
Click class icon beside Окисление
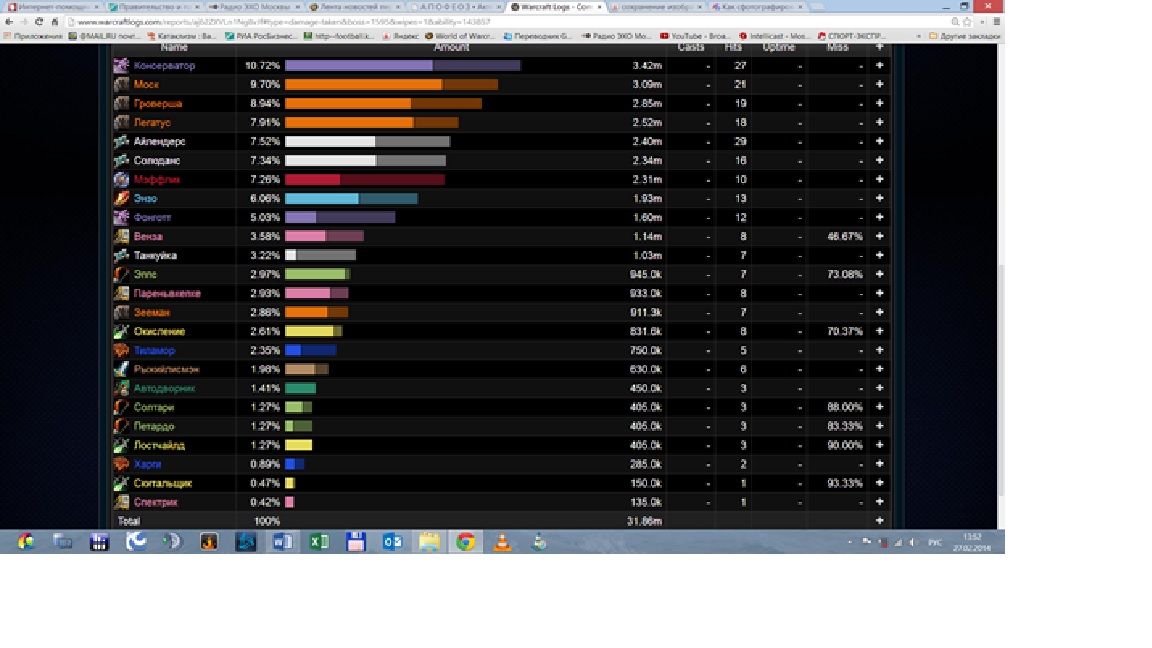pos(121,331)
